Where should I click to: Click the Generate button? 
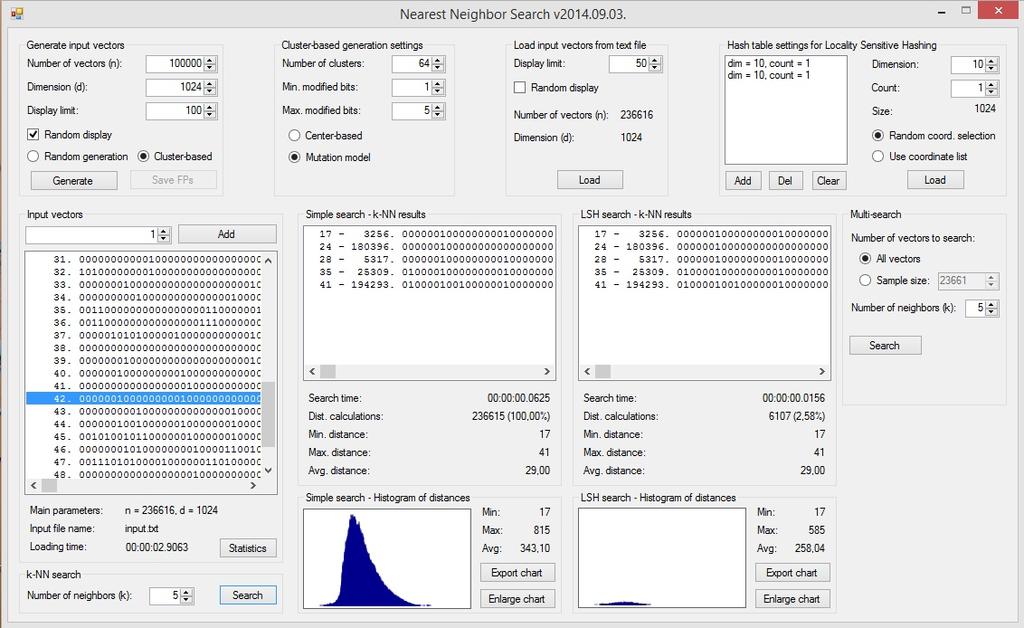(x=74, y=181)
